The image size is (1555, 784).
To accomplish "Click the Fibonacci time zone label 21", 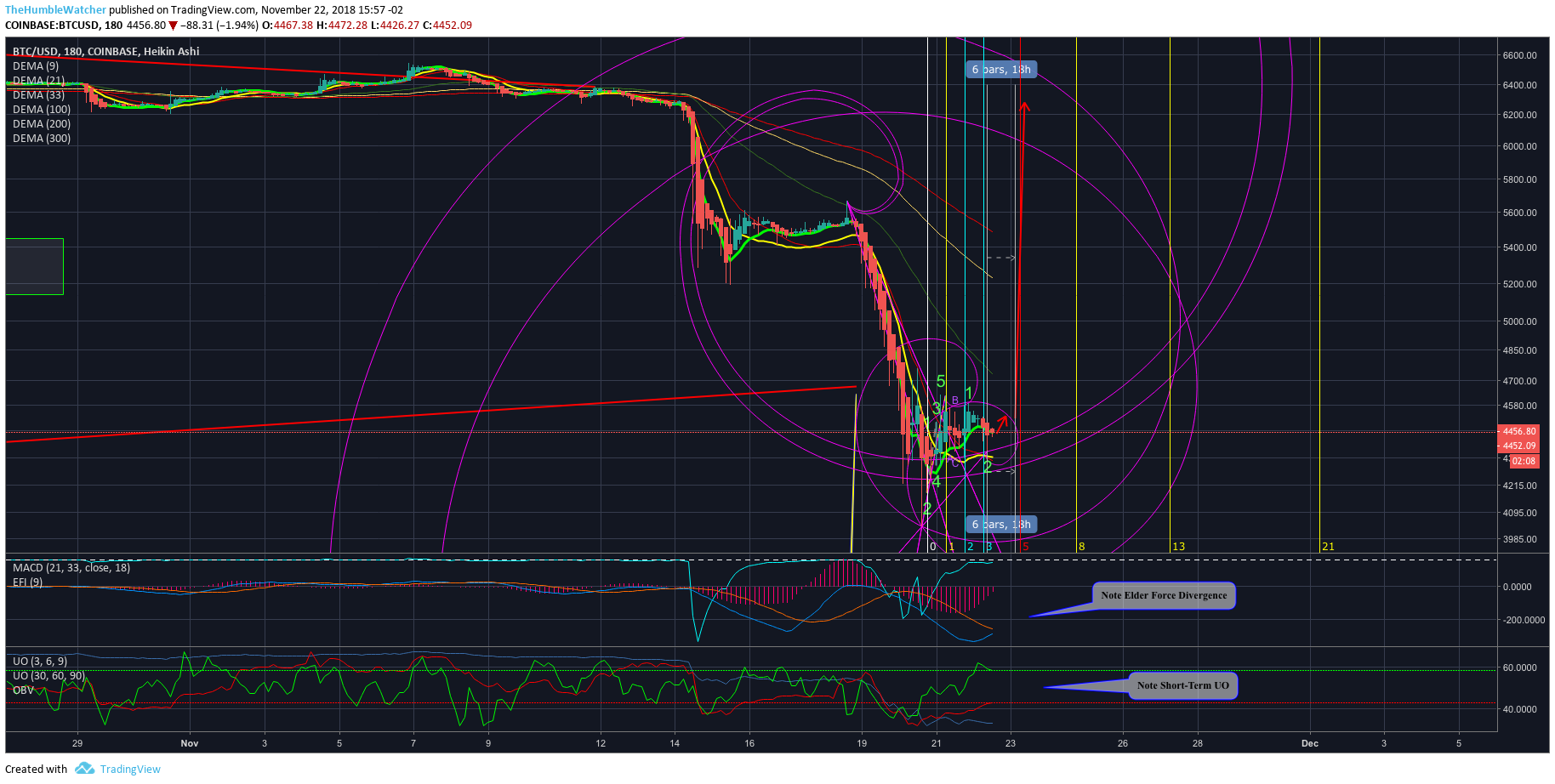I will (x=1328, y=547).
